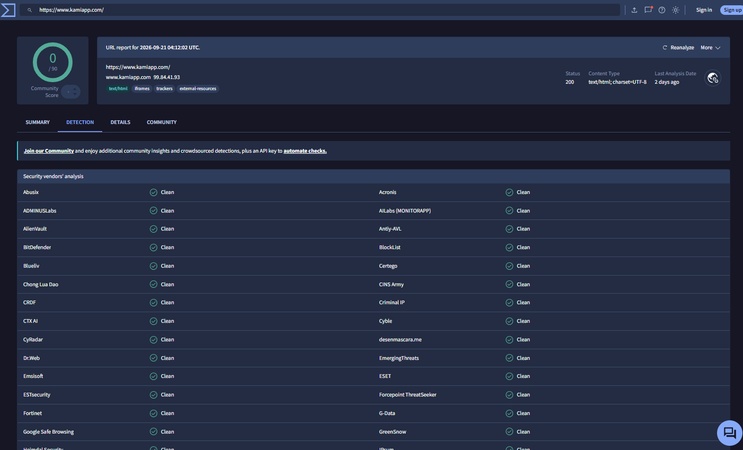Switch to the Summary tab
The width and height of the screenshot is (743, 450).
(x=37, y=122)
